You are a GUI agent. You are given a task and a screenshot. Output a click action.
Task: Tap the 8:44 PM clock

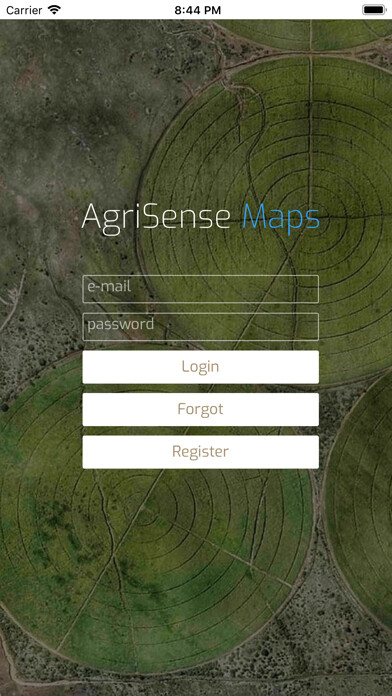[198, 10]
